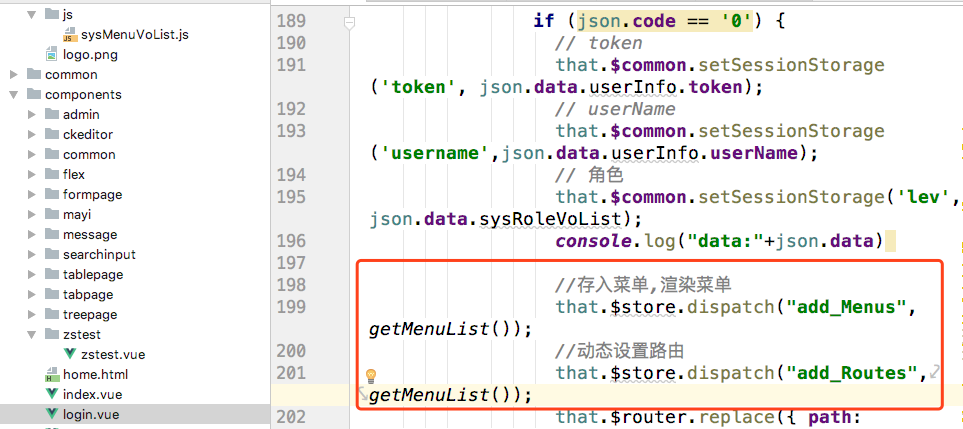Click the ckeditor folder icon
This screenshot has width=963, height=429.
click(52, 134)
